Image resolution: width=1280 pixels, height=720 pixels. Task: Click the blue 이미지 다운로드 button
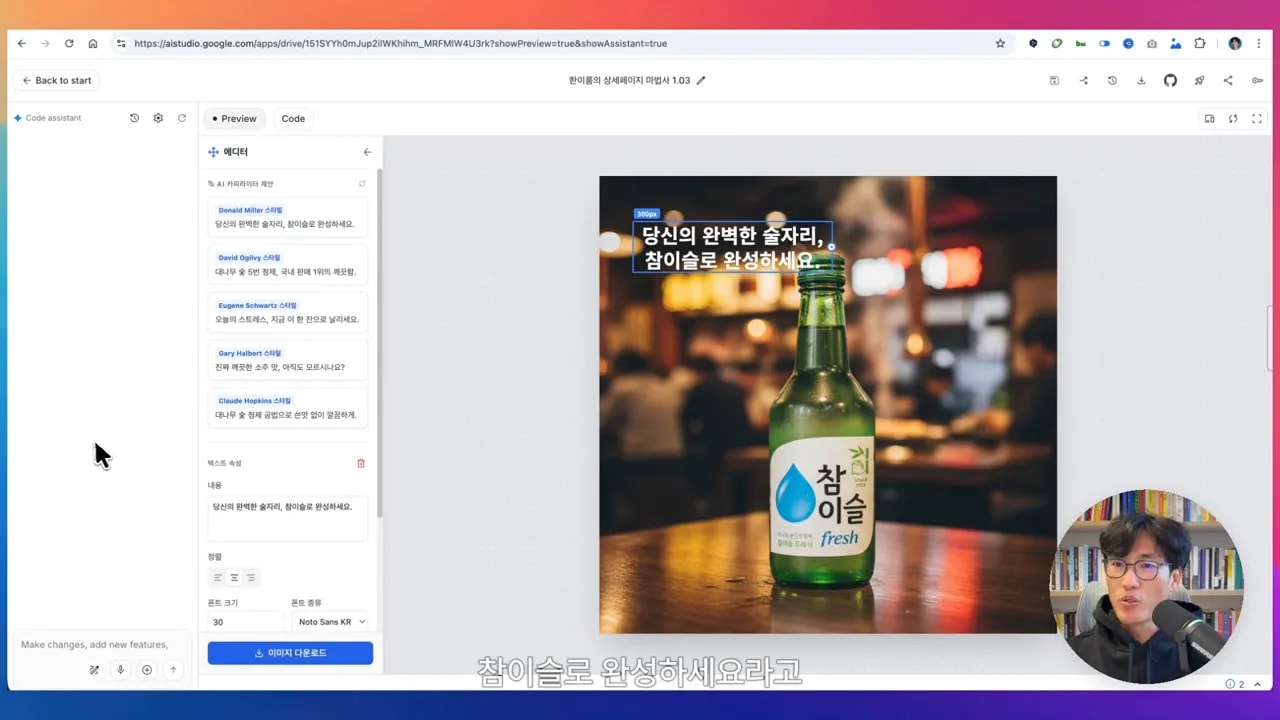pyautogui.click(x=290, y=653)
